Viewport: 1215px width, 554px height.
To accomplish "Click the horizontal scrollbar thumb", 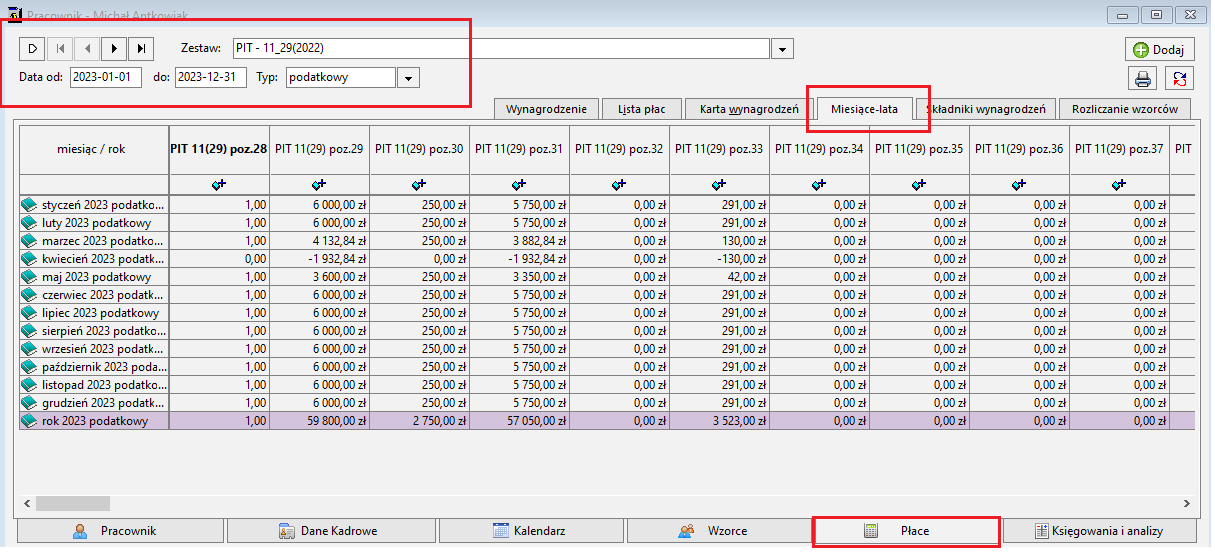I will pyautogui.click(x=73, y=504).
